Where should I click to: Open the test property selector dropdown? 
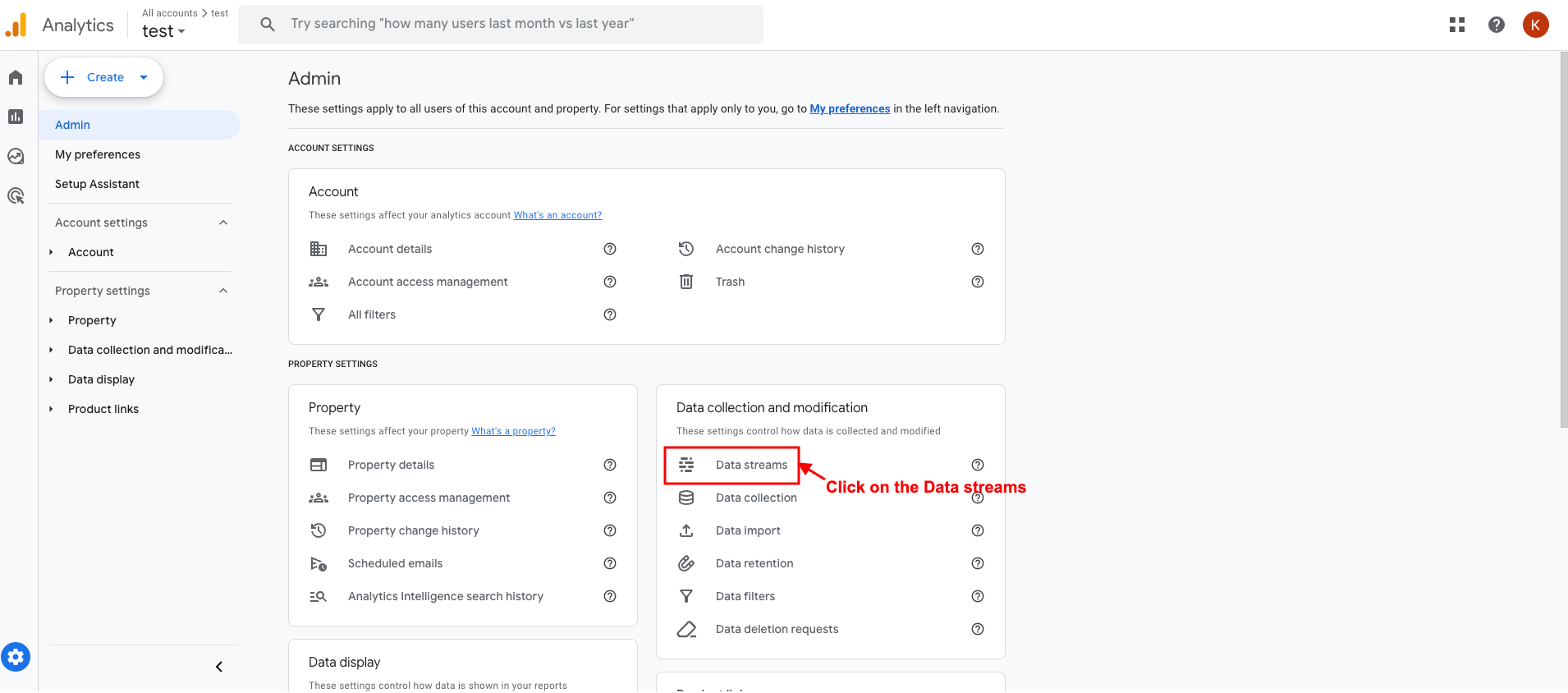(x=163, y=31)
